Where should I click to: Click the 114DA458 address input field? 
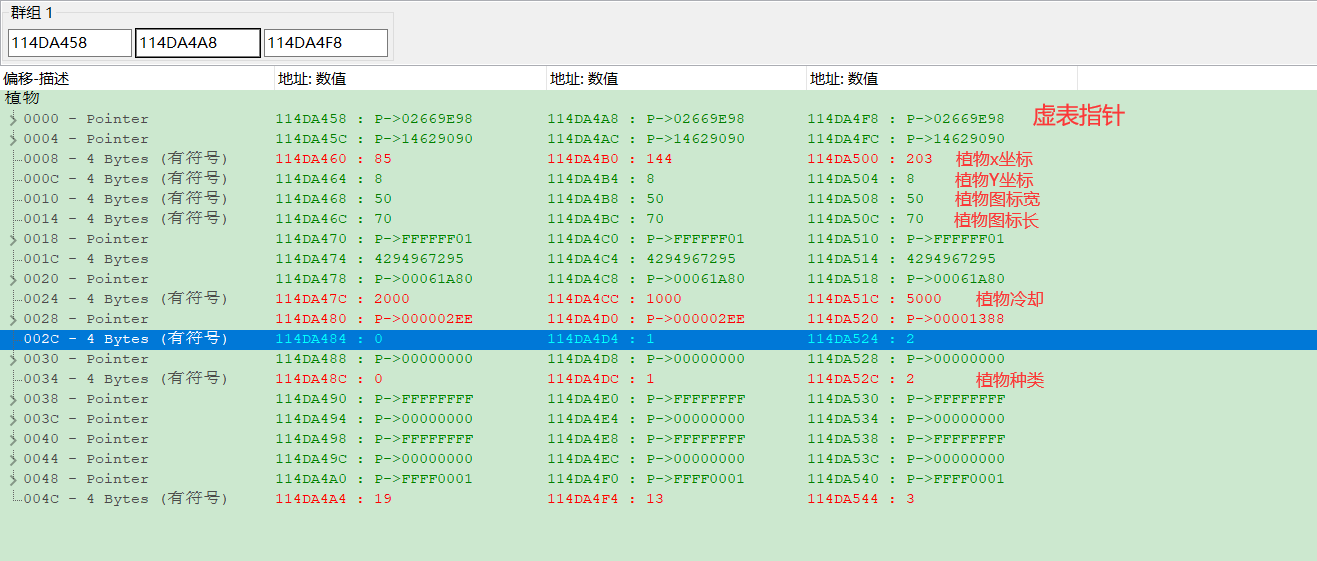click(x=69, y=43)
